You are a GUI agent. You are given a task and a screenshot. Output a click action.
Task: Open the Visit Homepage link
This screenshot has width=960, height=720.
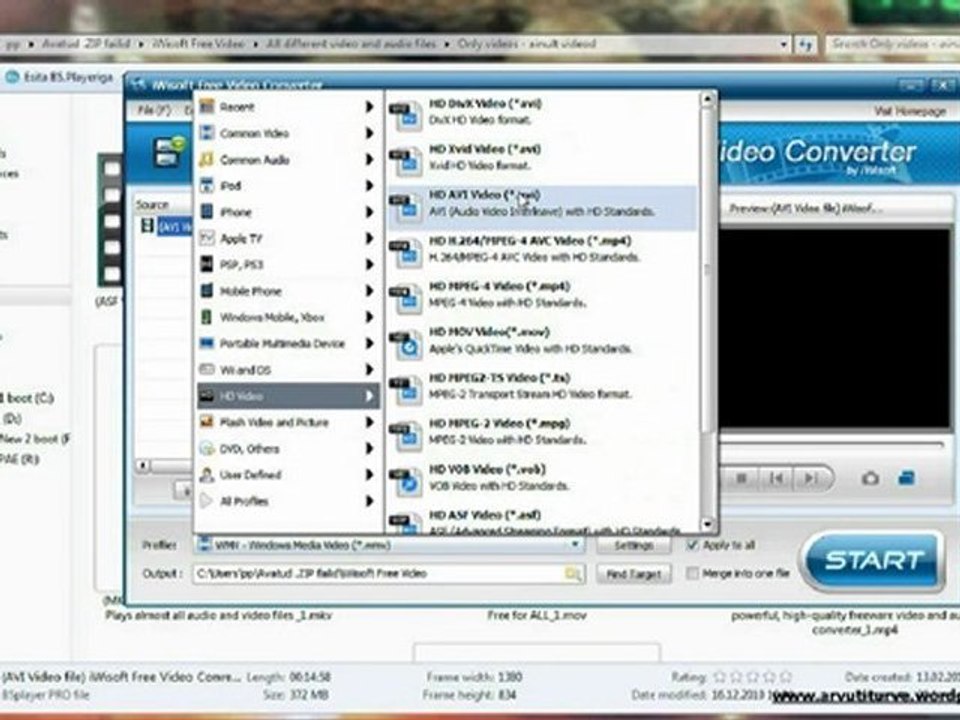(910, 111)
